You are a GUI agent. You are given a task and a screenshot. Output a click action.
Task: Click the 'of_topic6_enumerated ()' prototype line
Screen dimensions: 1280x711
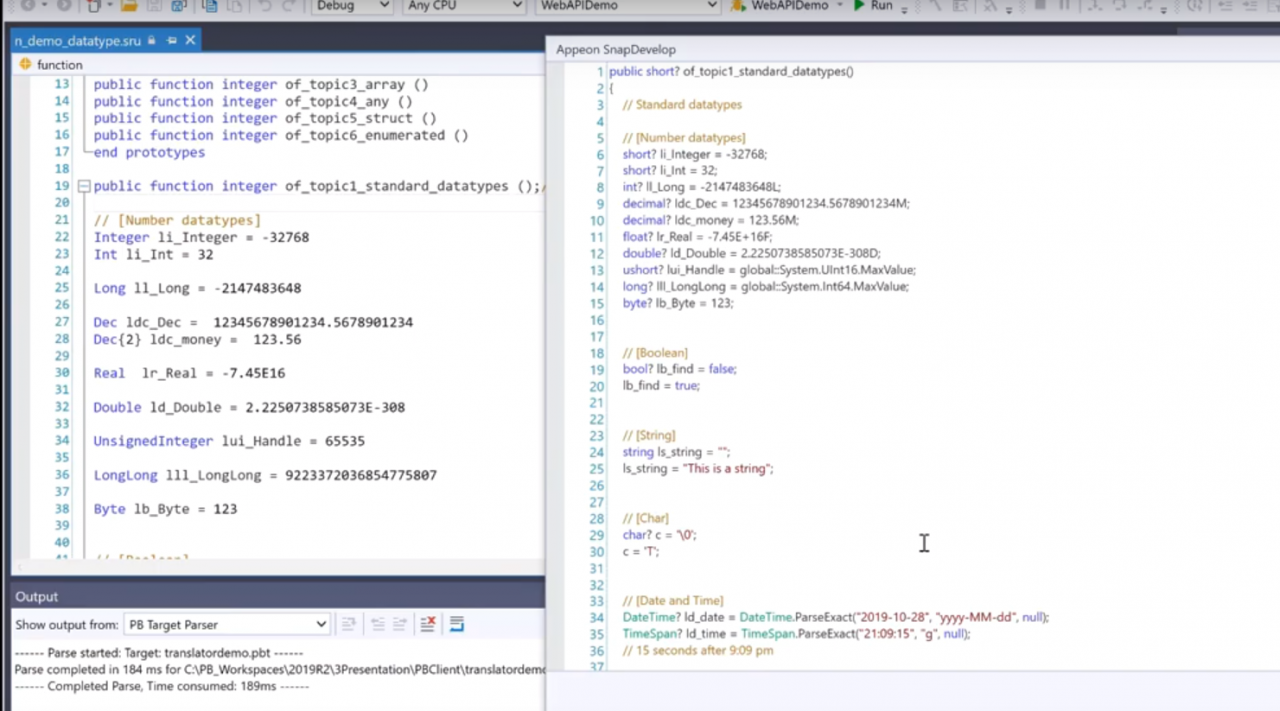(x=281, y=135)
